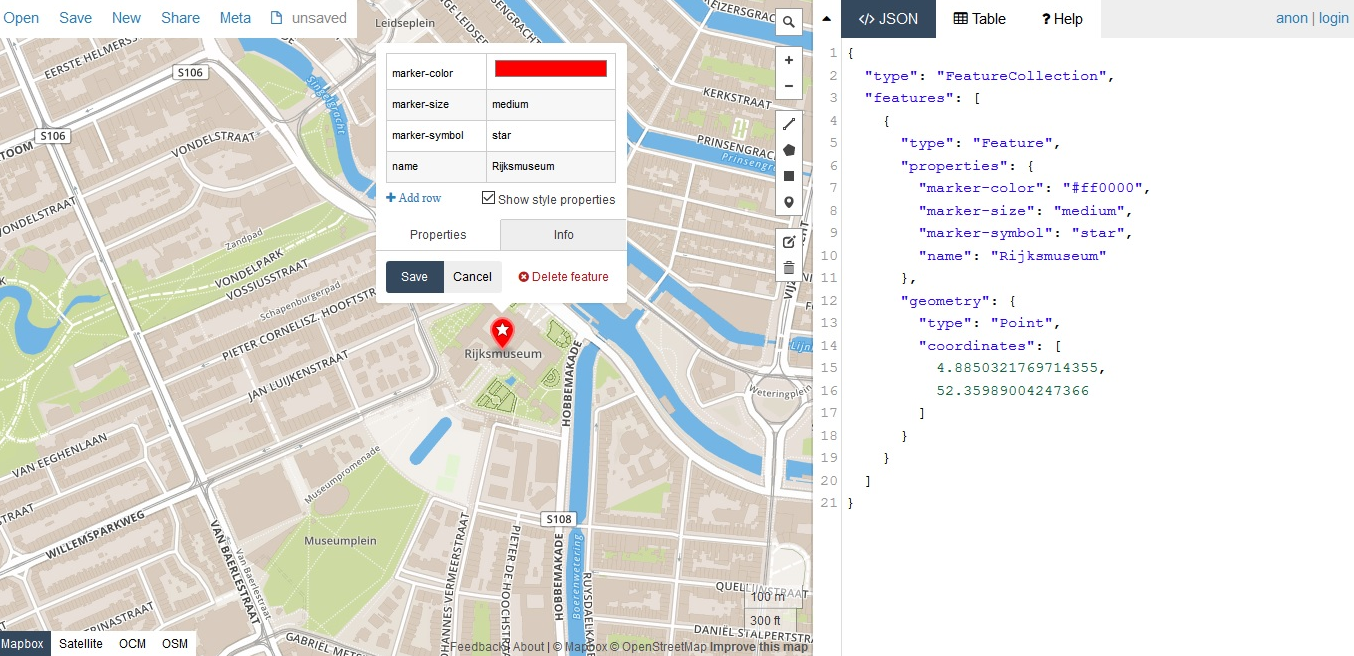The height and width of the screenshot is (656, 1354).
Task: Click the longitude 4.8850321769714355 in JSON
Action: pyautogui.click(x=1018, y=368)
